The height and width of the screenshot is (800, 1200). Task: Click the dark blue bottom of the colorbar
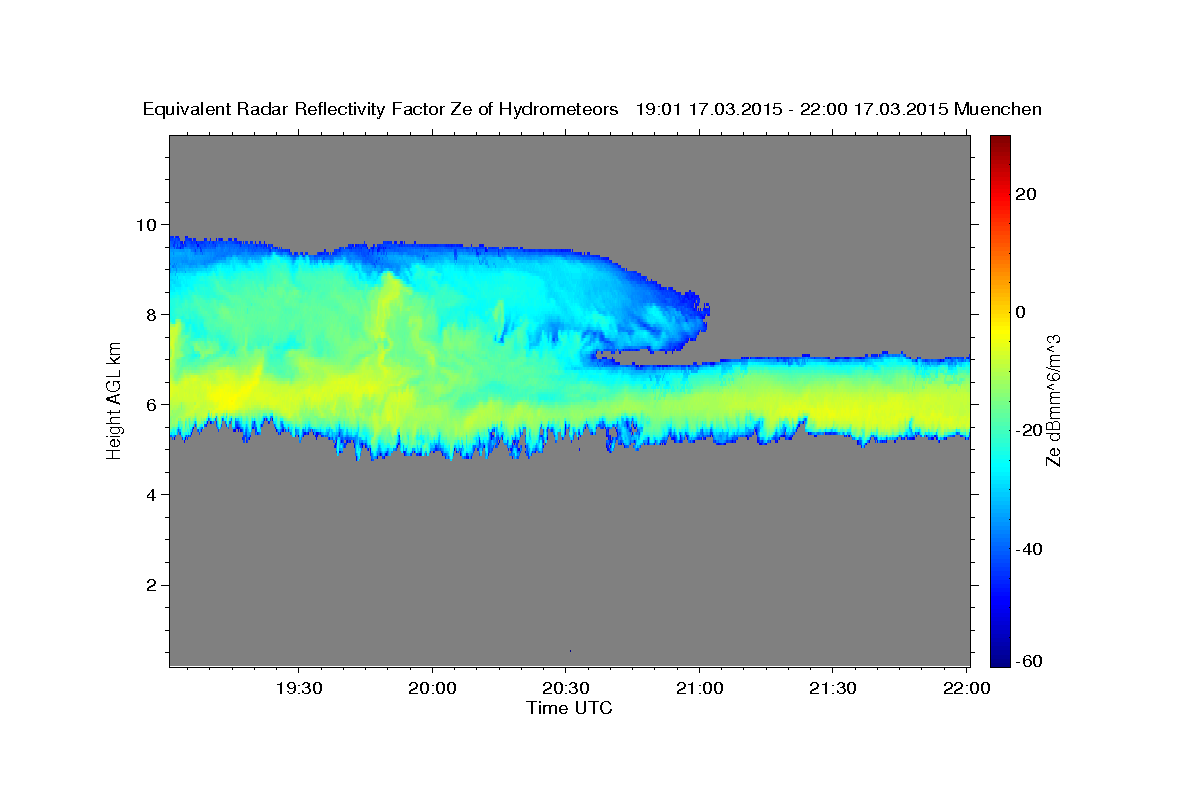(x=1000, y=658)
